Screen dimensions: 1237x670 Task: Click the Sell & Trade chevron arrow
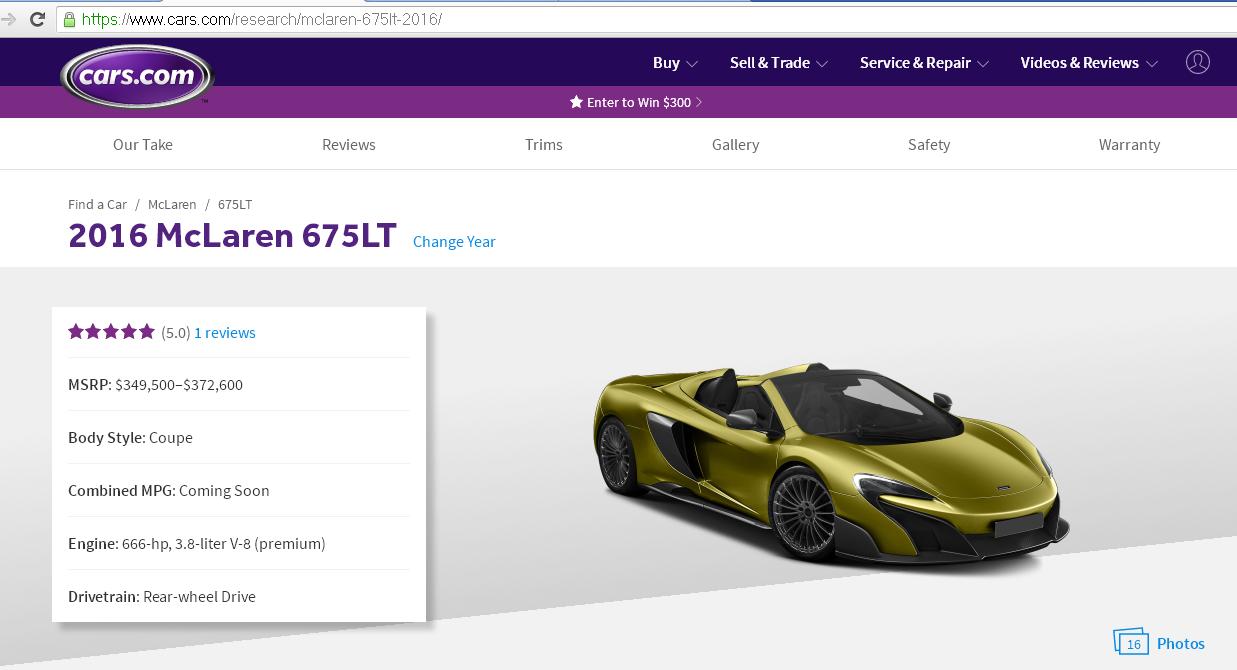(x=822, y=64)
